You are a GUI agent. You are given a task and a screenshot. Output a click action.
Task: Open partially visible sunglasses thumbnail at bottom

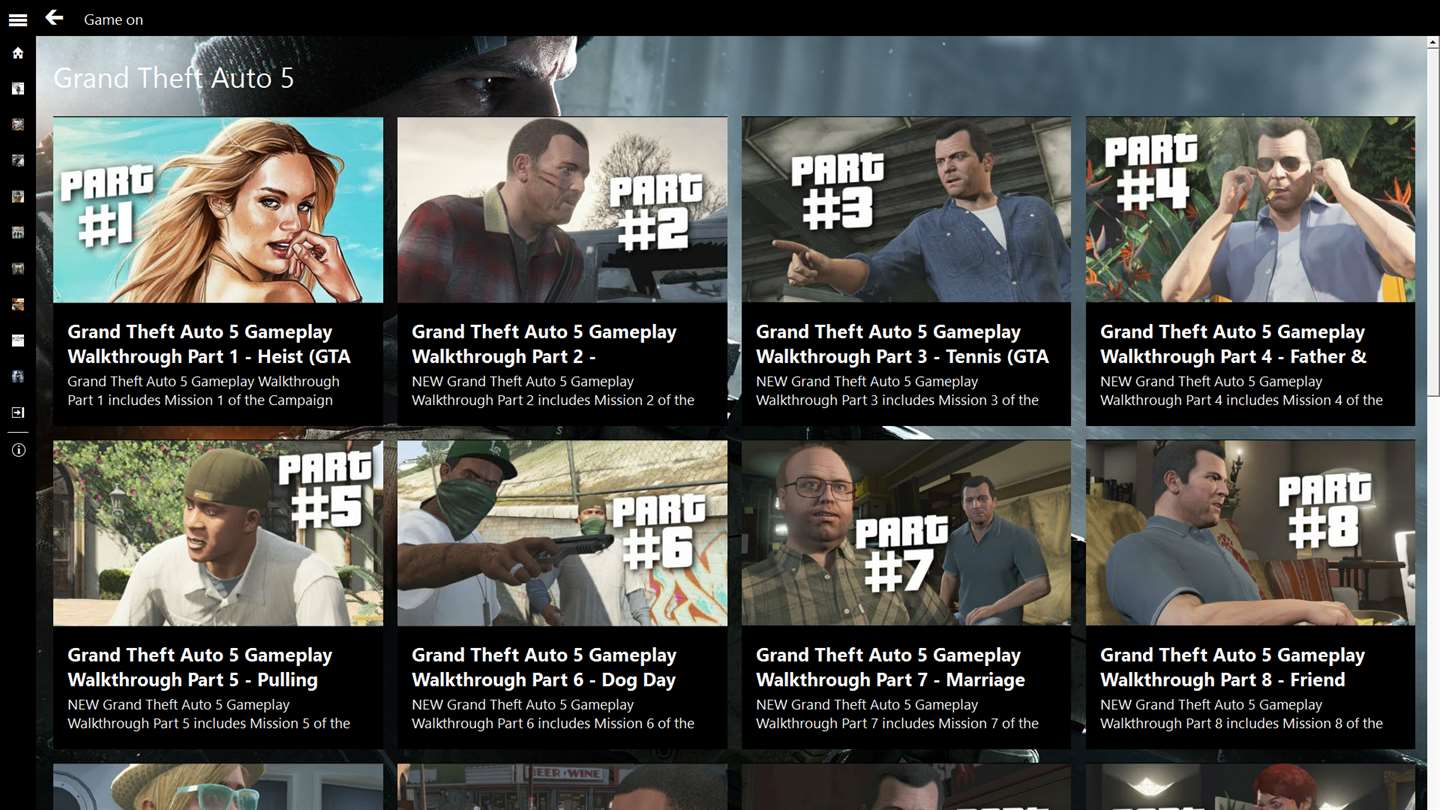(218, 787)
